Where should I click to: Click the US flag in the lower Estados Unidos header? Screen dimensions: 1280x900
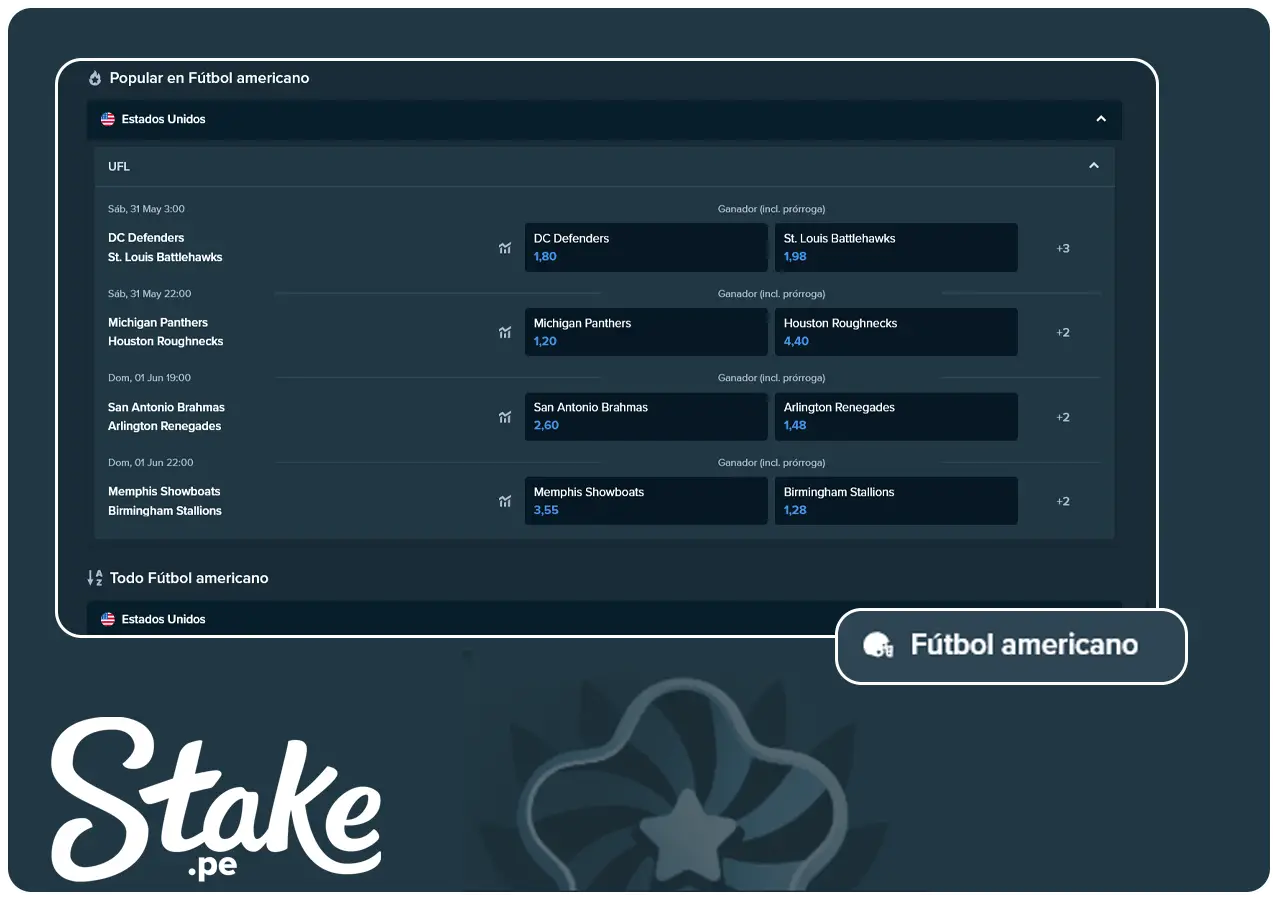click(108, 619)
